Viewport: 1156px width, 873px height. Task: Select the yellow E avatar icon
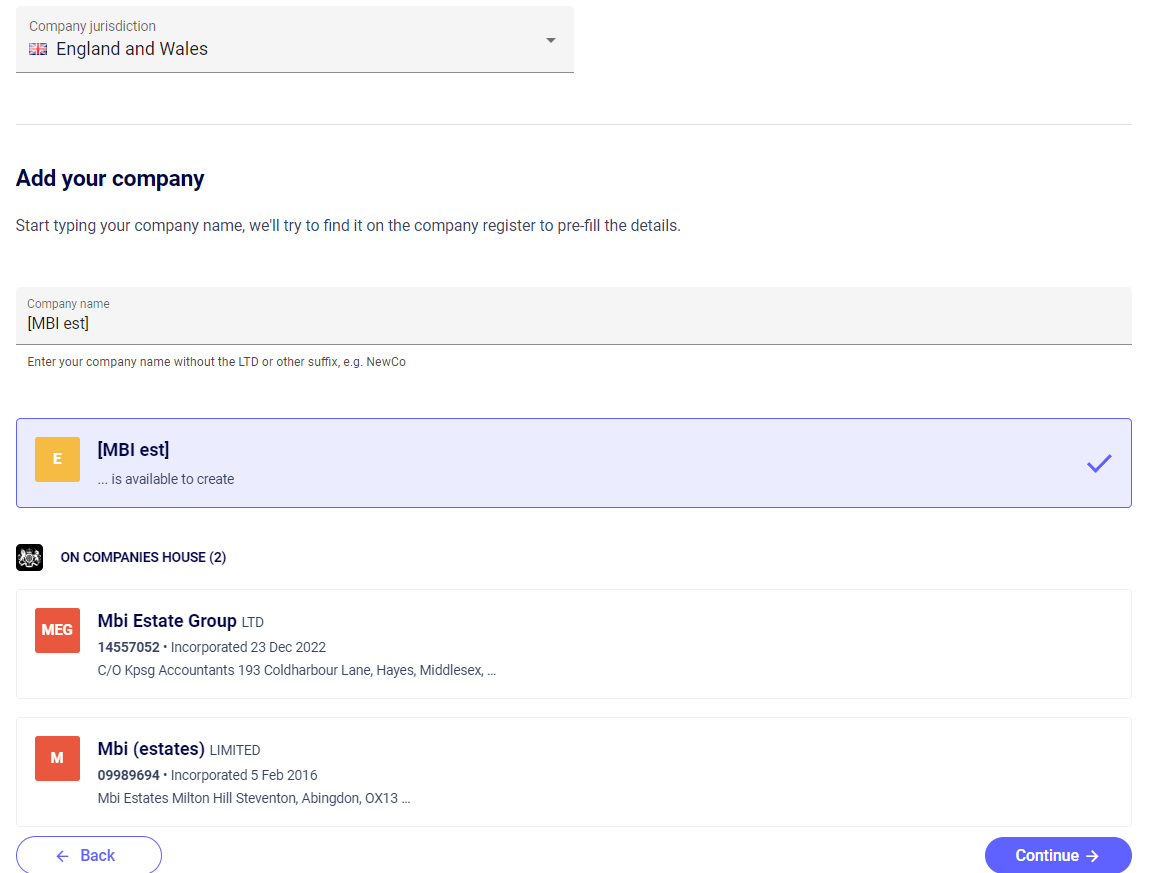57,459
